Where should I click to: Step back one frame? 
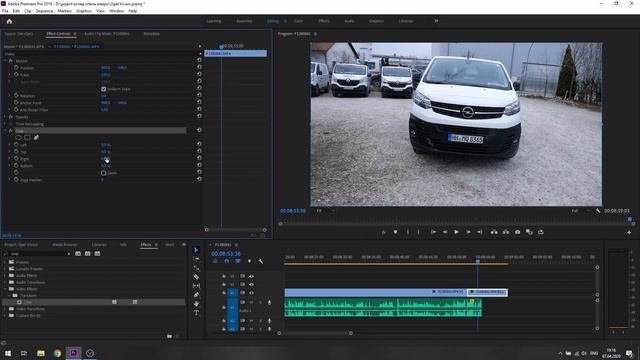click(445, 232)
